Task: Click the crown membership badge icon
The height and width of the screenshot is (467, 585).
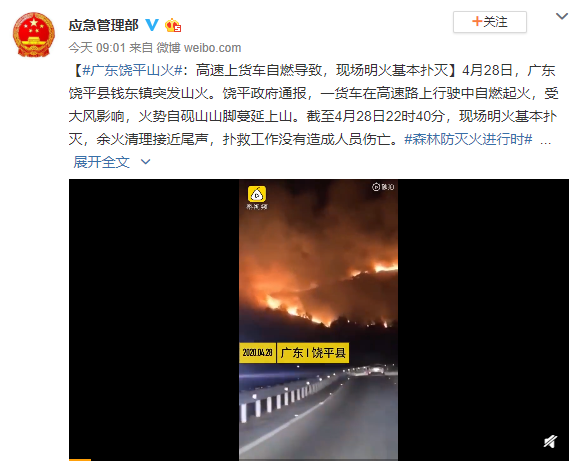Action: click(173, 25)
